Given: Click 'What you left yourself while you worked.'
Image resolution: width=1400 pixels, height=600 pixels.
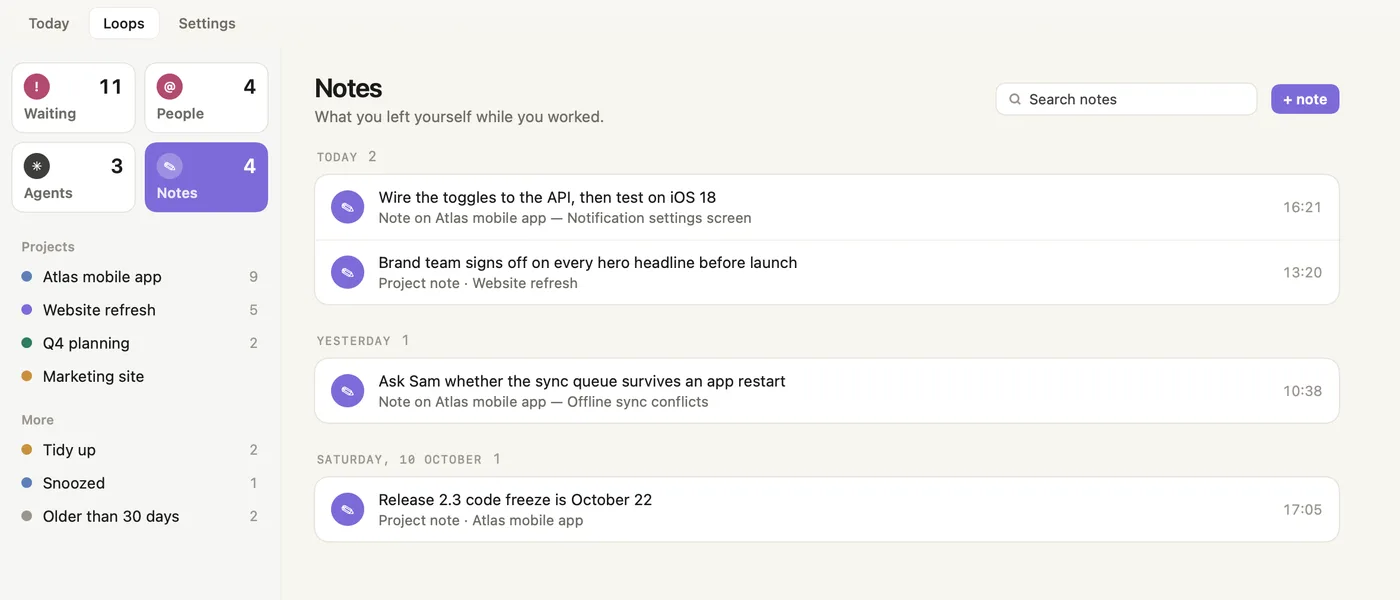Looking at the screenshot, I should 459,117.
